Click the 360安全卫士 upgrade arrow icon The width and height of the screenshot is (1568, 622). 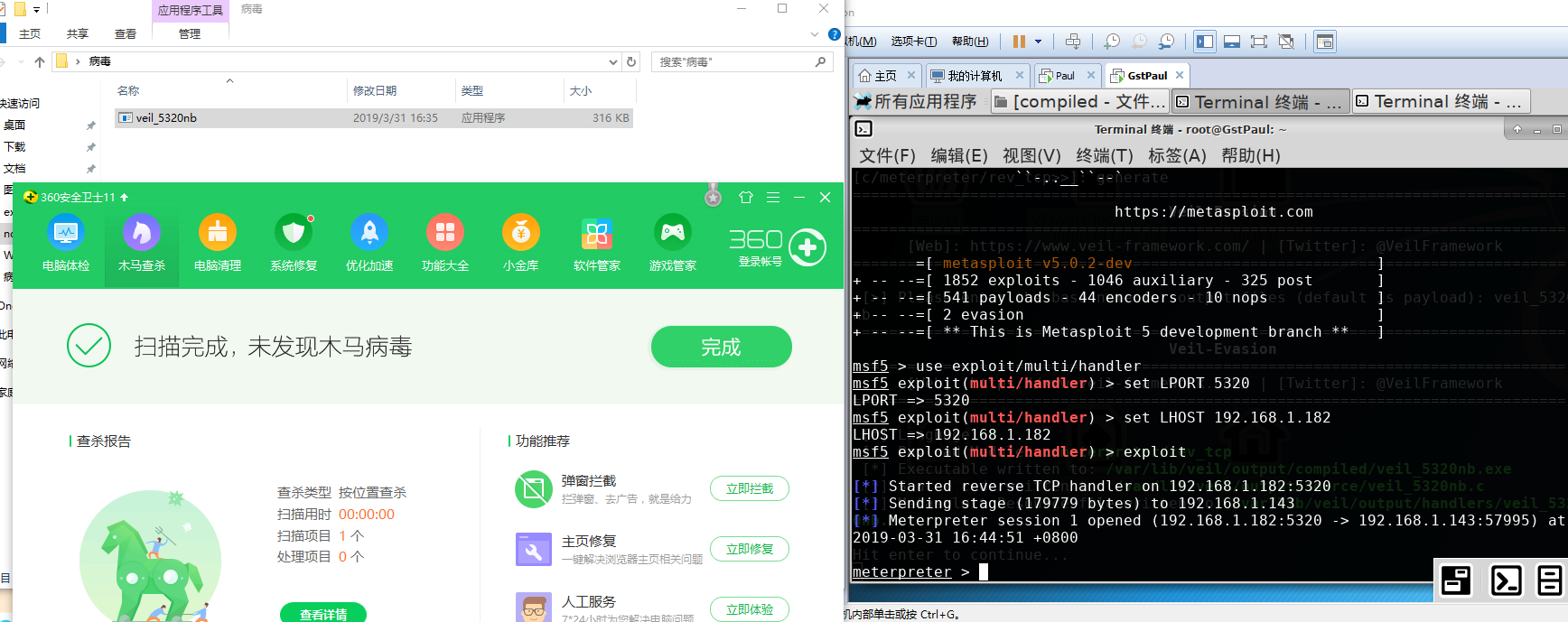pos(124,197)
